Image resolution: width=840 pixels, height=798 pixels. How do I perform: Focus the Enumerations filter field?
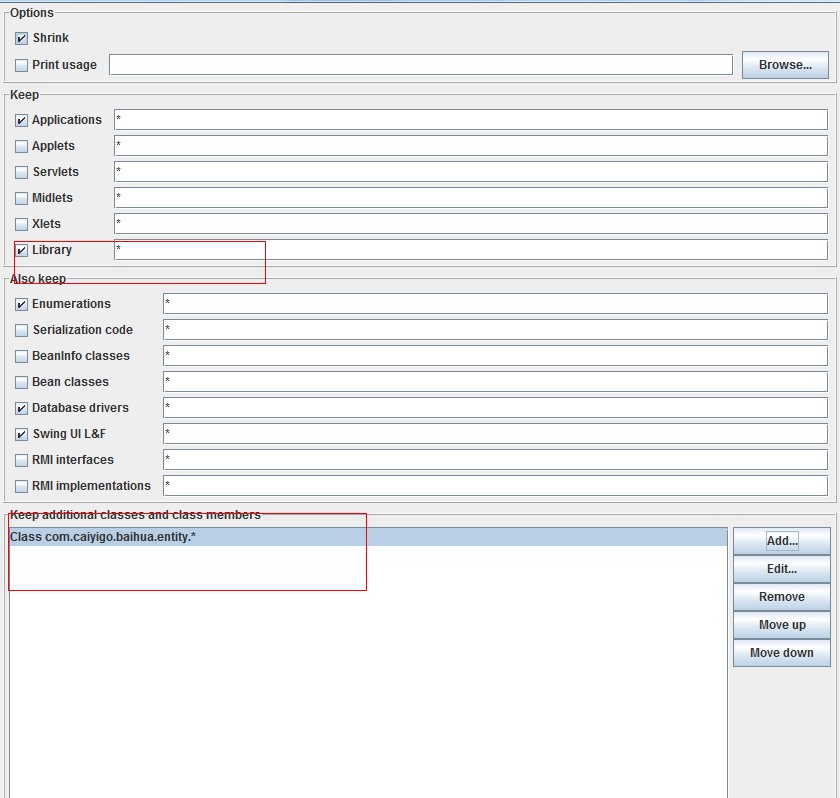[x=496, y=304]
